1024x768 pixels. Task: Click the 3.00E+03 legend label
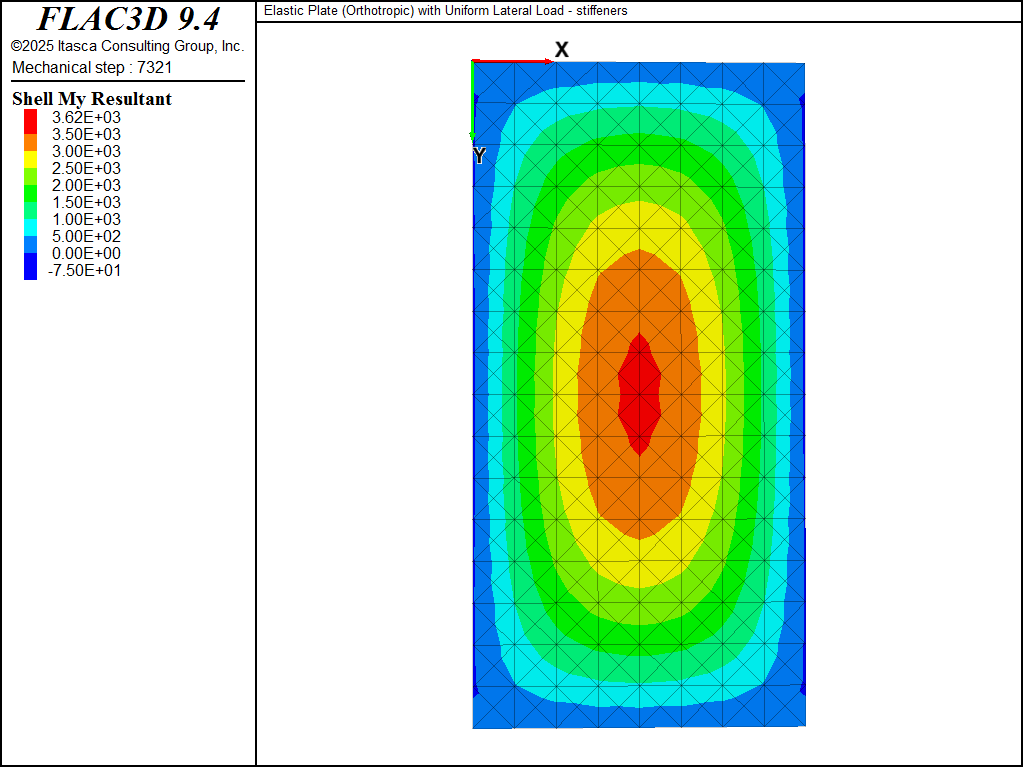click(86, 151)
